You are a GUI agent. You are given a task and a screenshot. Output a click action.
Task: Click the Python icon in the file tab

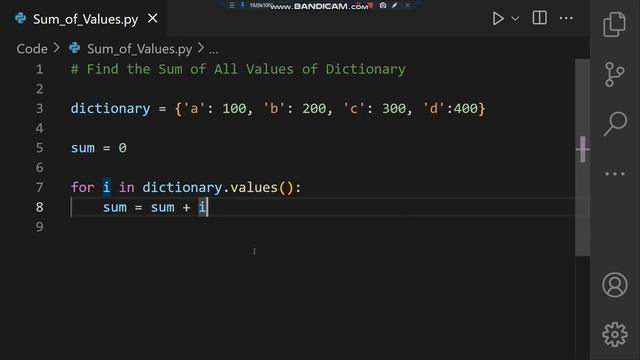point(20,18)
